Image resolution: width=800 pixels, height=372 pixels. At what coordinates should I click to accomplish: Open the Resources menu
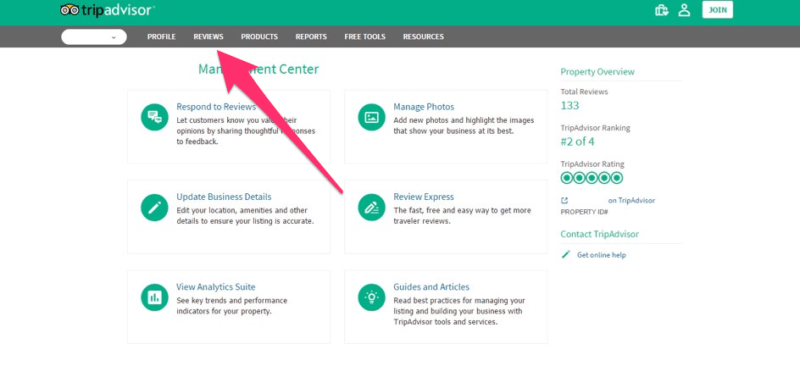tap(423, 37)
